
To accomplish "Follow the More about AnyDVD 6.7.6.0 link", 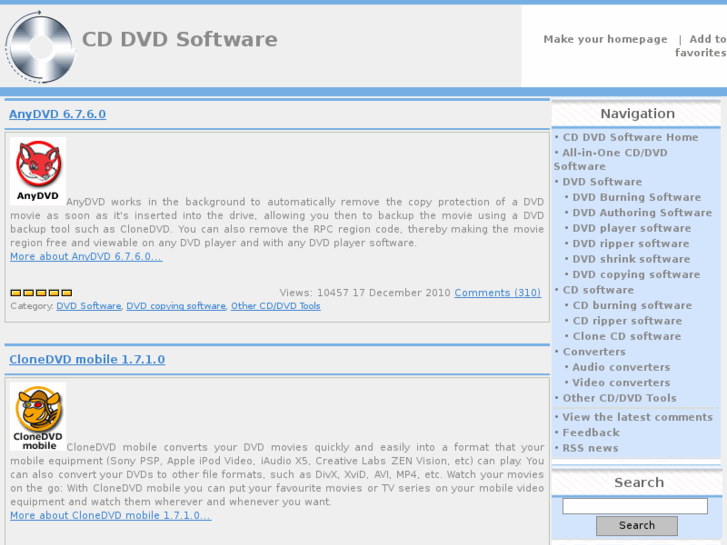I will coord(86,256).
